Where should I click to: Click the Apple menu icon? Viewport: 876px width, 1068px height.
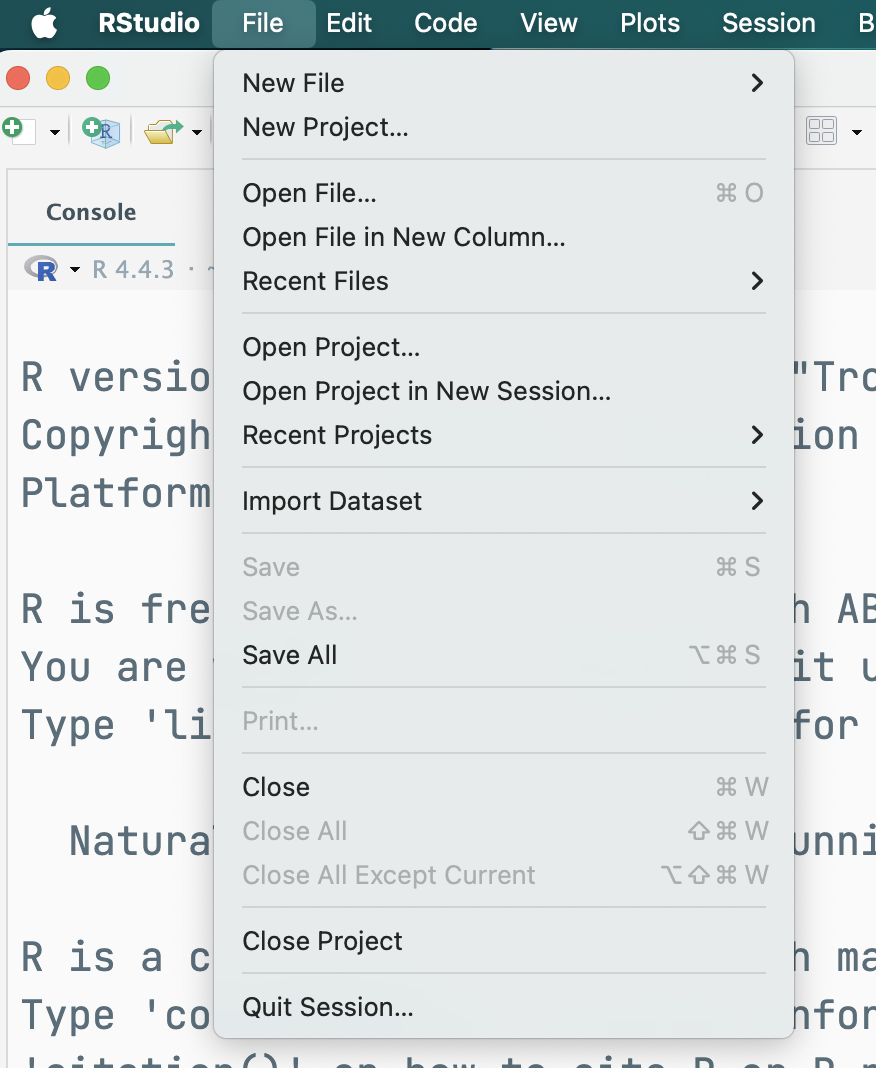point(44,23)
